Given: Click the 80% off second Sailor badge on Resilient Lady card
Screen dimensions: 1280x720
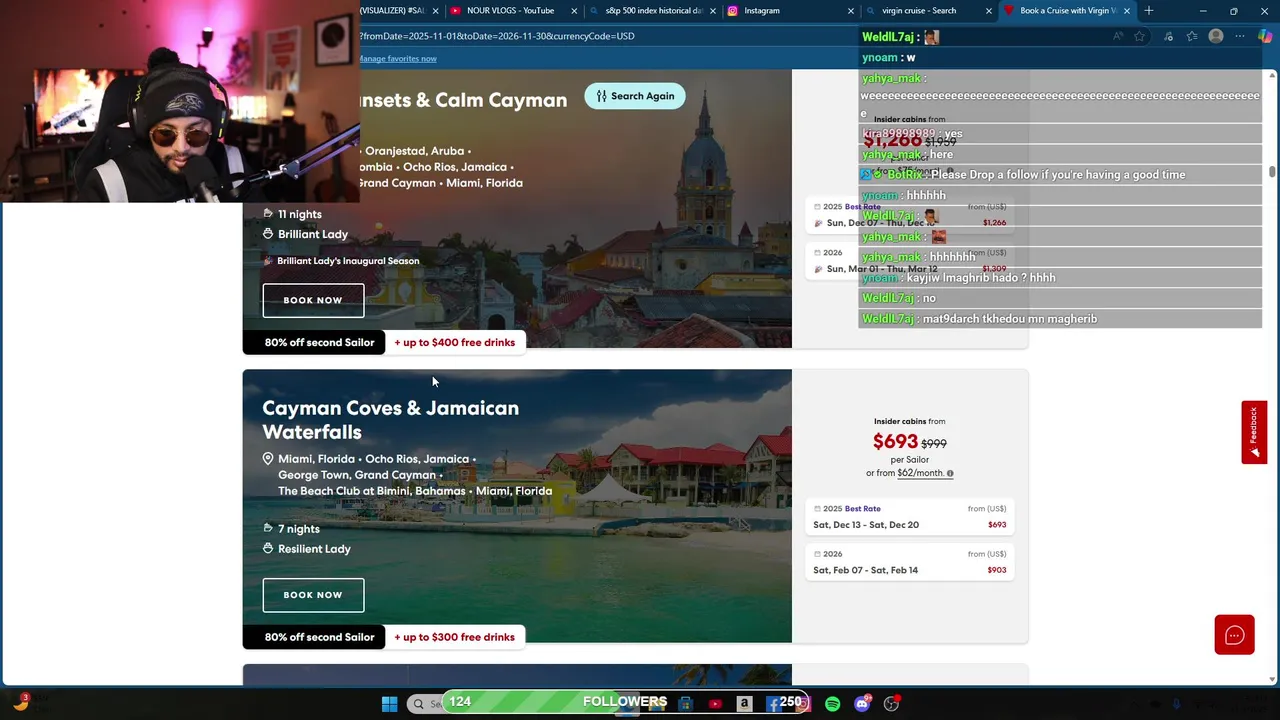Looking at the screenshot, I should click(x=314, y=637).
